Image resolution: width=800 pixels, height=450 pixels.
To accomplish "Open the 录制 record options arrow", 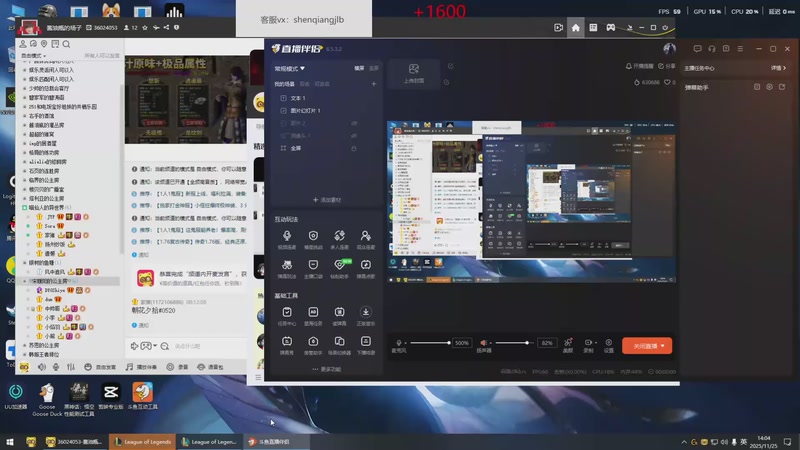I will pyautogui.click(x=595, y=342).
